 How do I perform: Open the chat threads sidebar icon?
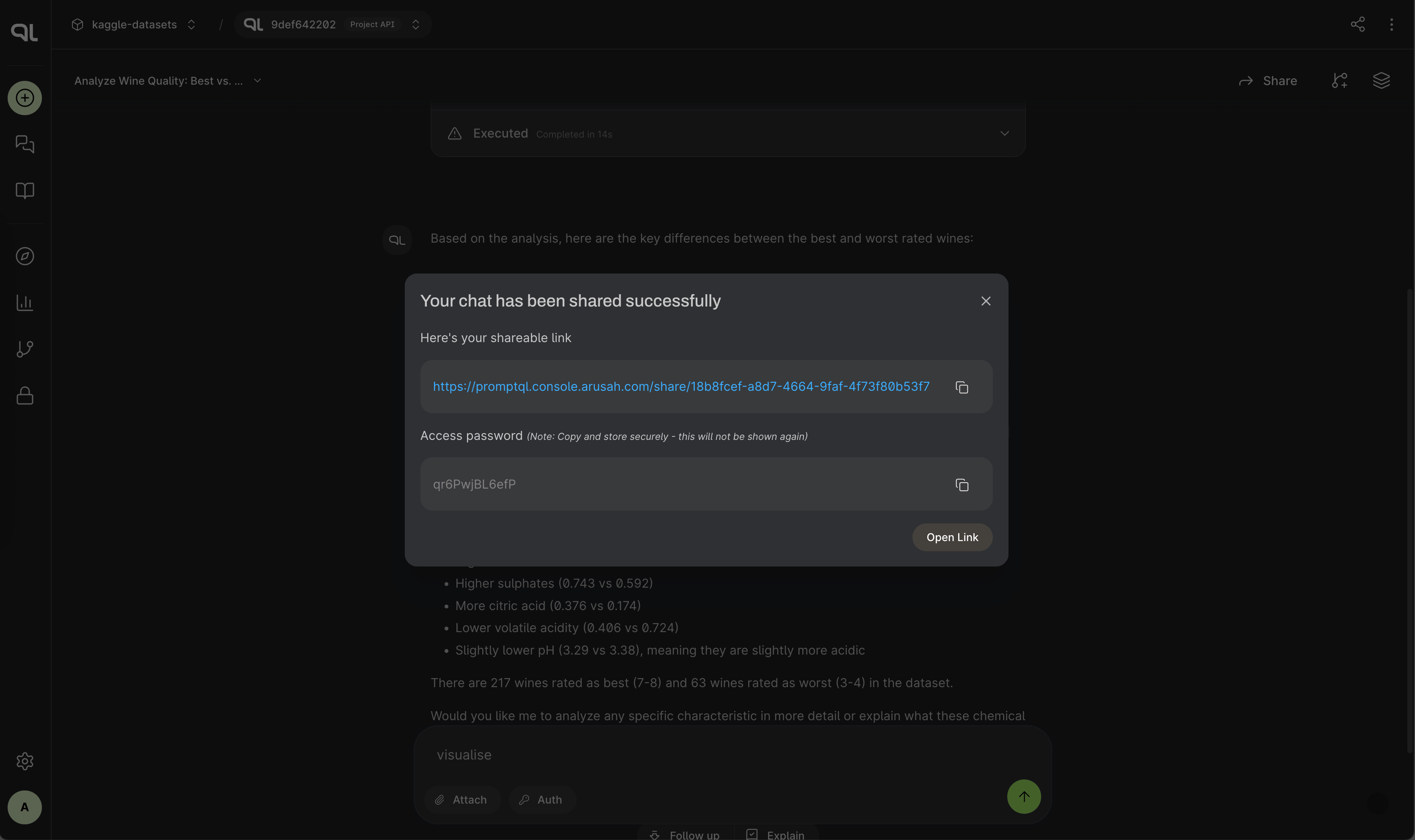24,144
